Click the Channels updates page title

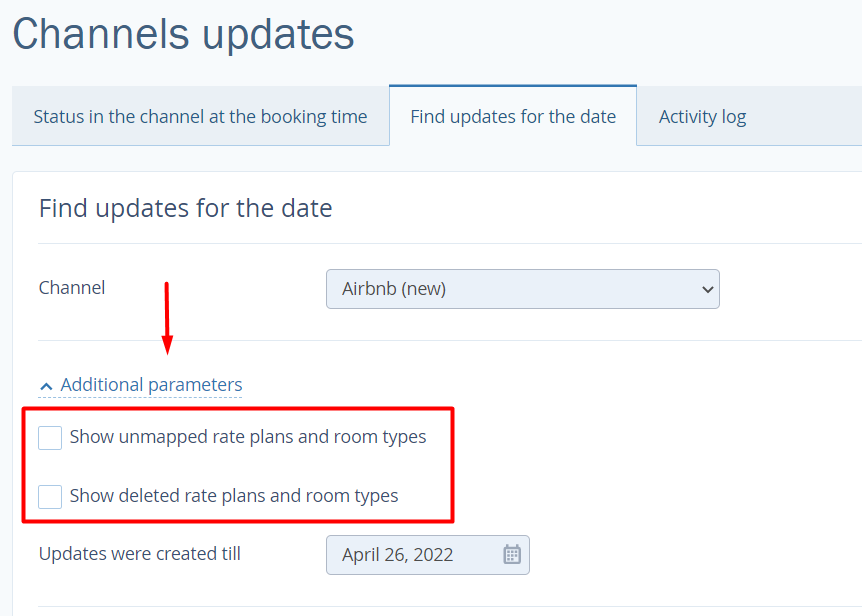[183, 34]
